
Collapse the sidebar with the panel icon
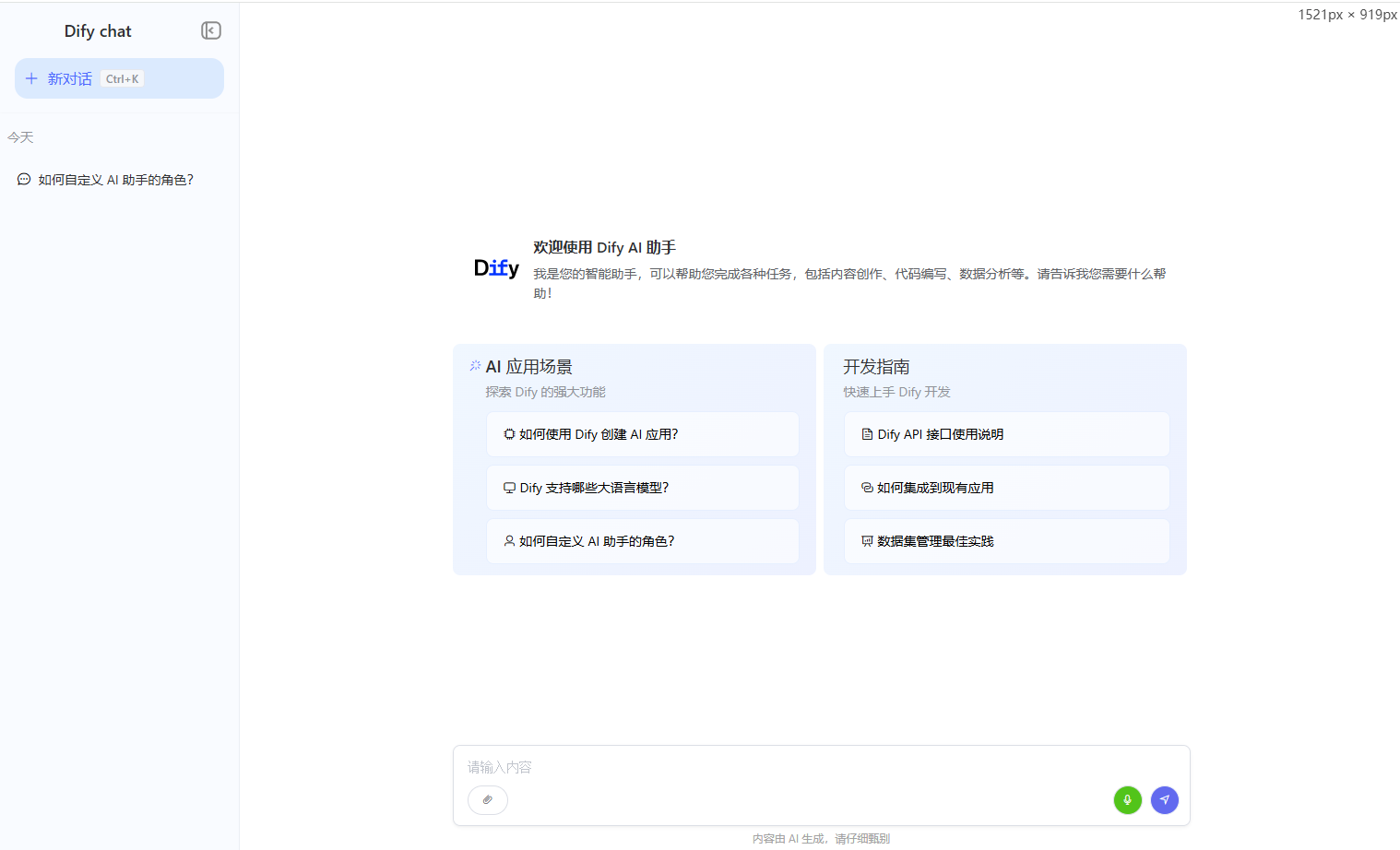coord(211,30)
